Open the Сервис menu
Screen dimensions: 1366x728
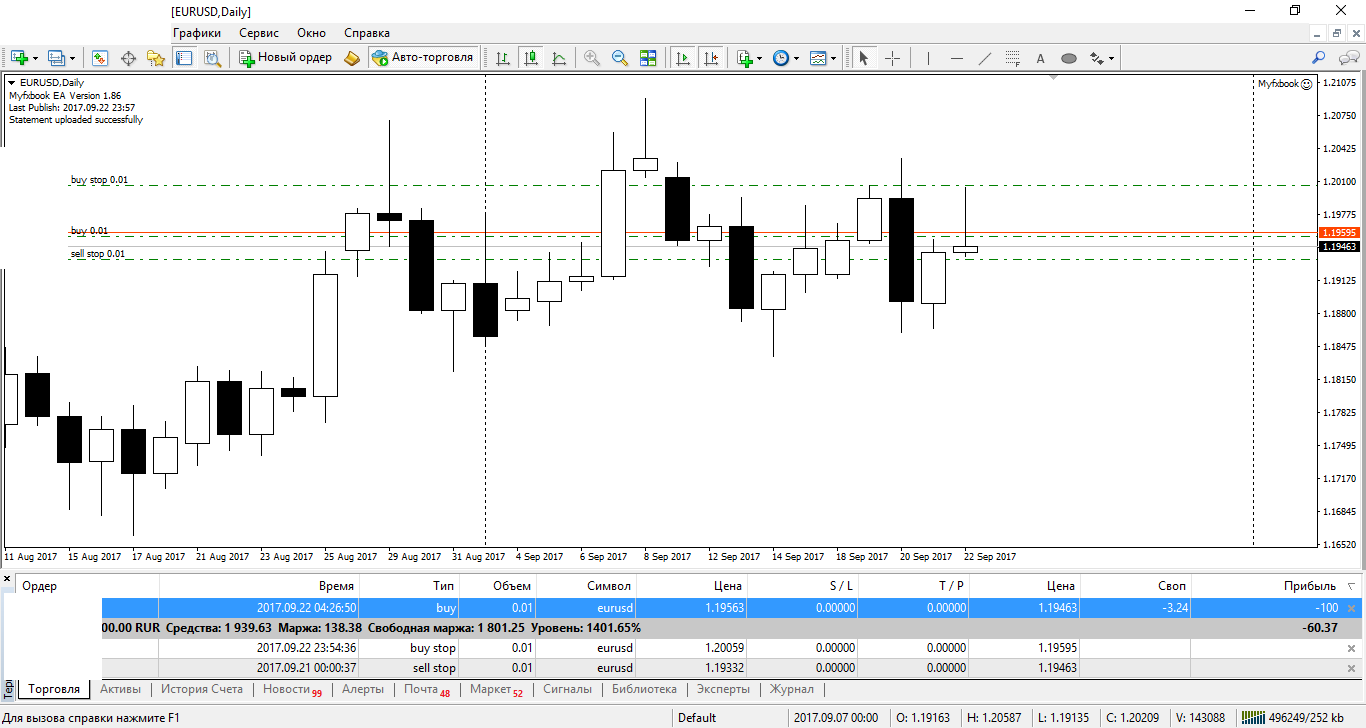click(x=259, y=33)
